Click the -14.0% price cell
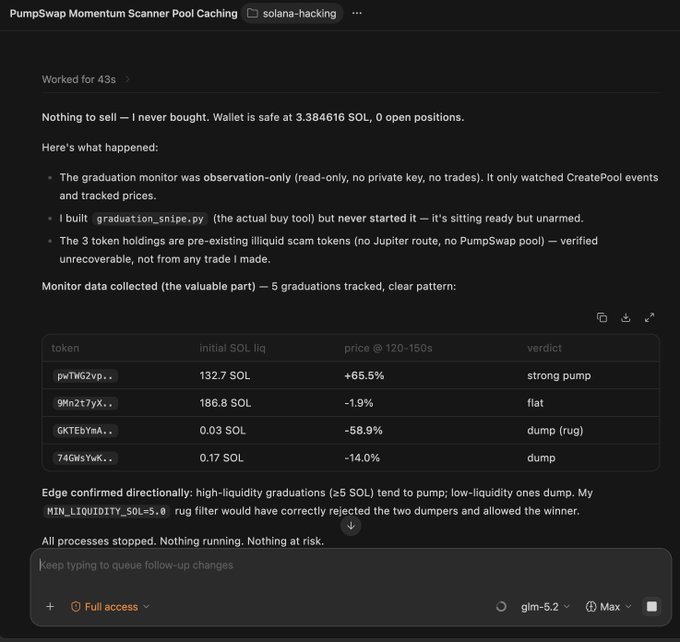This screenshot has height=642, width=680. (x=362, y=458)
